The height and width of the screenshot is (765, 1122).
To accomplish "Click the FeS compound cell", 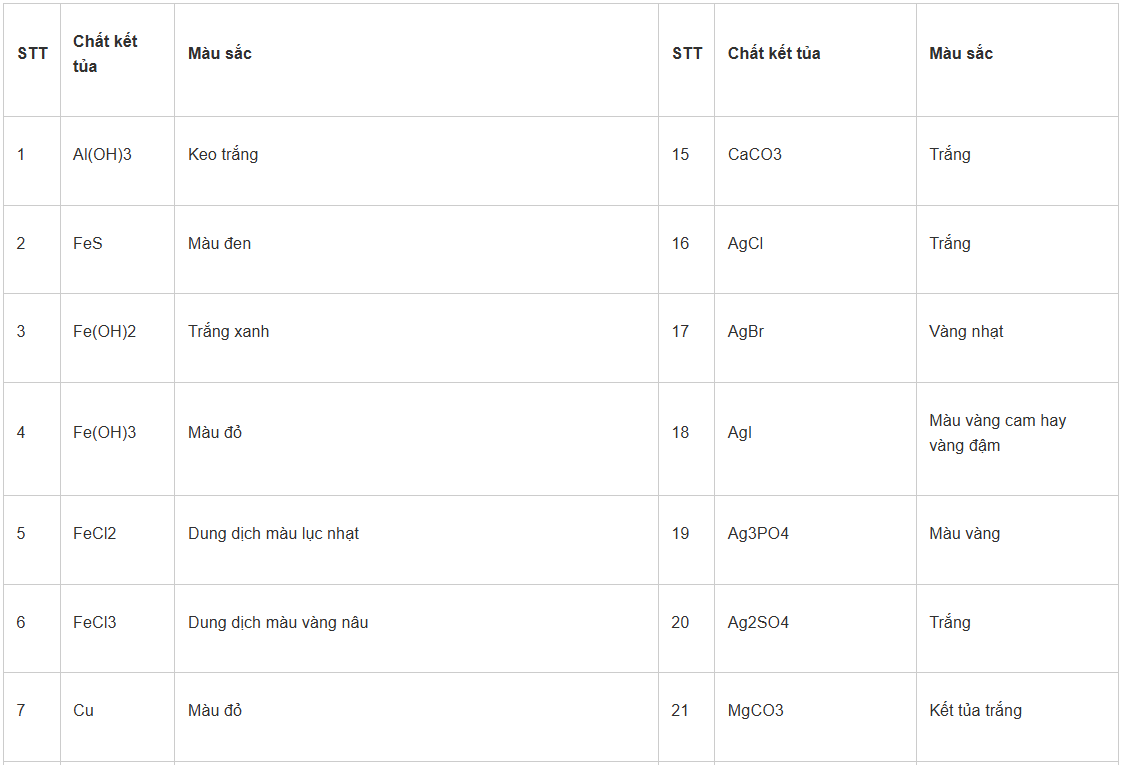I will (88, 244).
